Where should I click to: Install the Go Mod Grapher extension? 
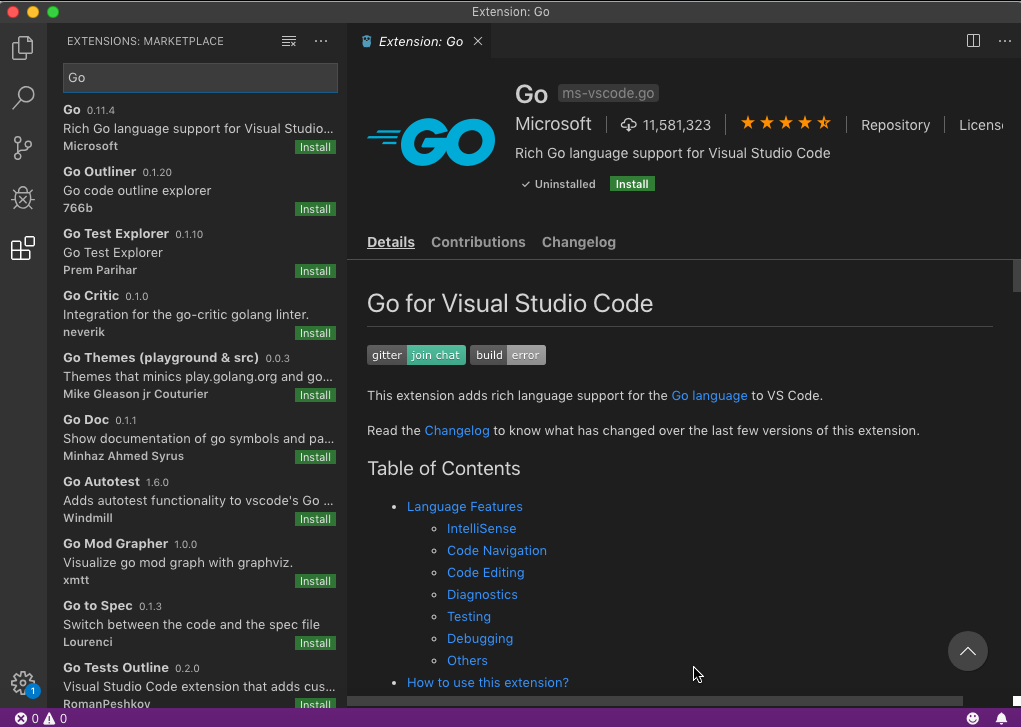(x=315, y=581)
